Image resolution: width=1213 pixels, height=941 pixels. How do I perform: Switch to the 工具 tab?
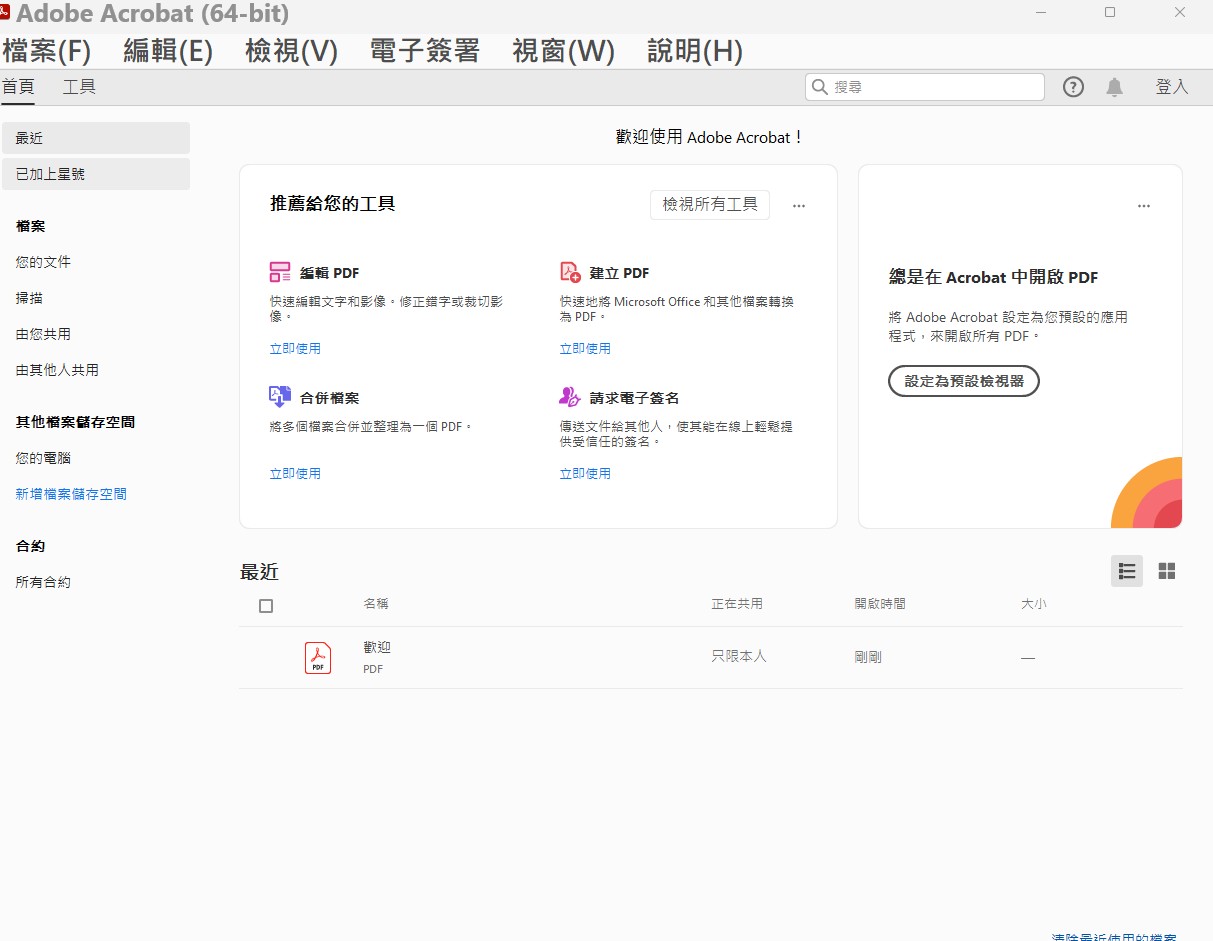(x=79, y=87)
